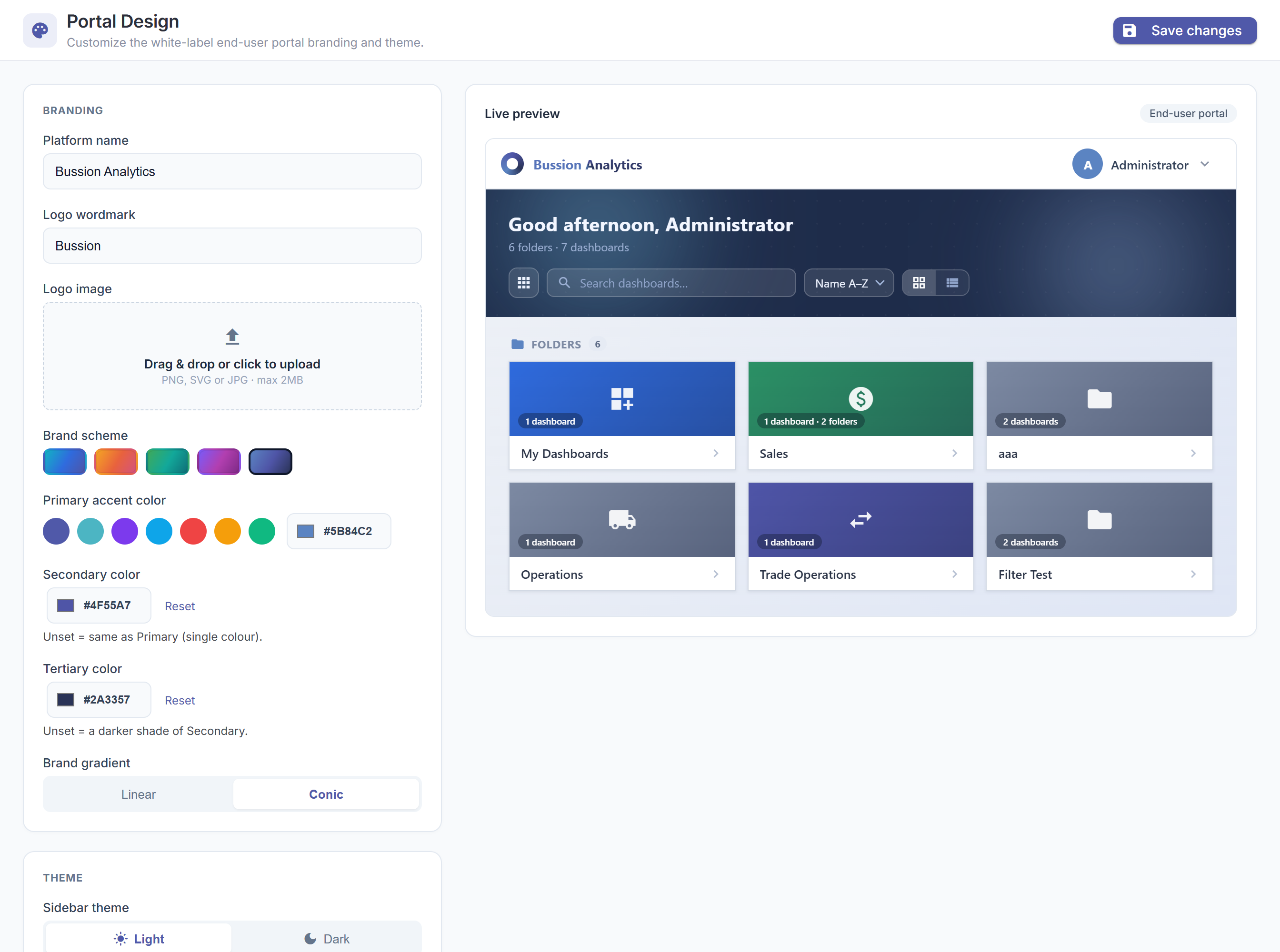Select the orange brand scheme swatch
This screenshot has height=952, width=1280.
point(116,462)
